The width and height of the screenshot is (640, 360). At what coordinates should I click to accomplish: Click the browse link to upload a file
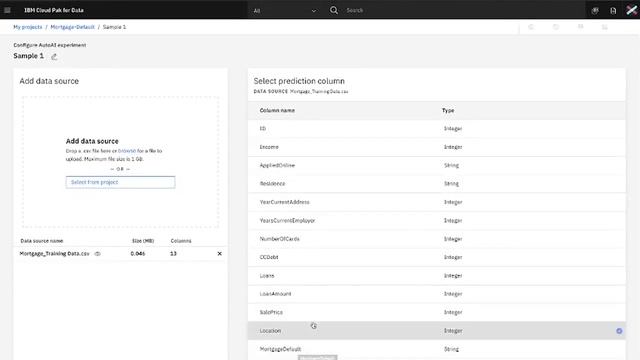127,151
